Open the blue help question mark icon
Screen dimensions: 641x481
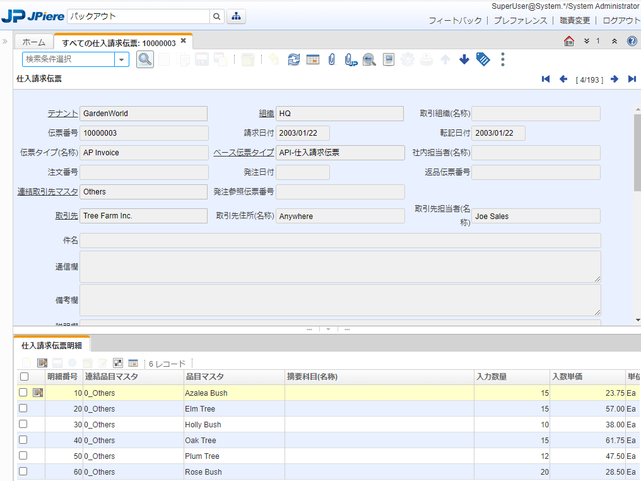[x=632, y=41]
